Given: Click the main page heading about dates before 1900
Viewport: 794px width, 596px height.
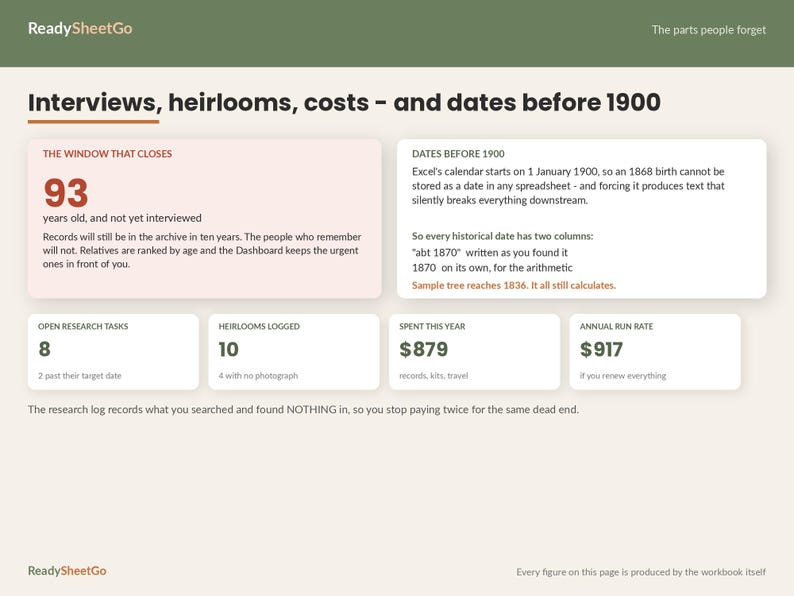Looking at the screenshot, I should (344, 102).
